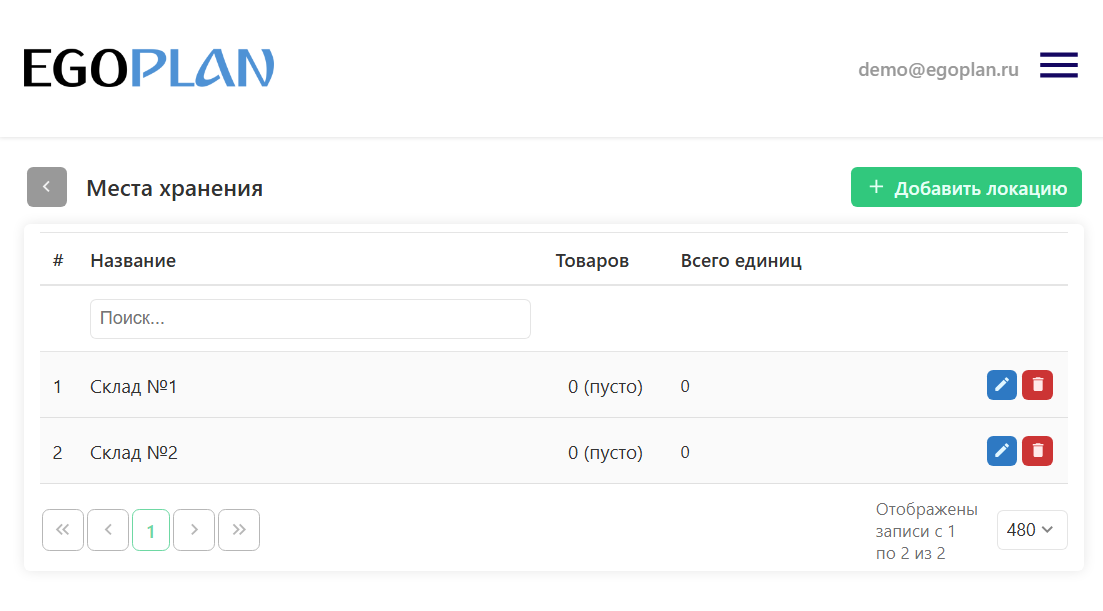The image size is (1103, 611).
Task: Open the hamburger menu icon
Action: click(1059, 65)
